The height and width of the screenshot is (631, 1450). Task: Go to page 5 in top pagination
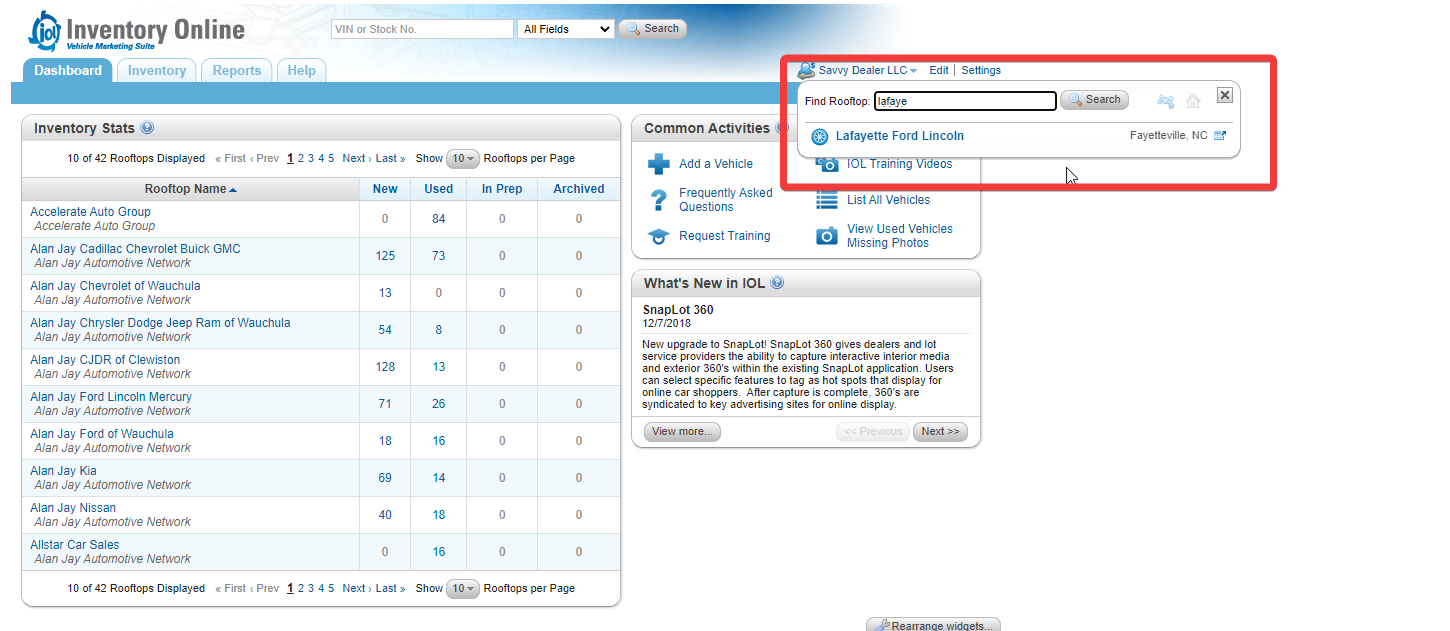point(331,158)
